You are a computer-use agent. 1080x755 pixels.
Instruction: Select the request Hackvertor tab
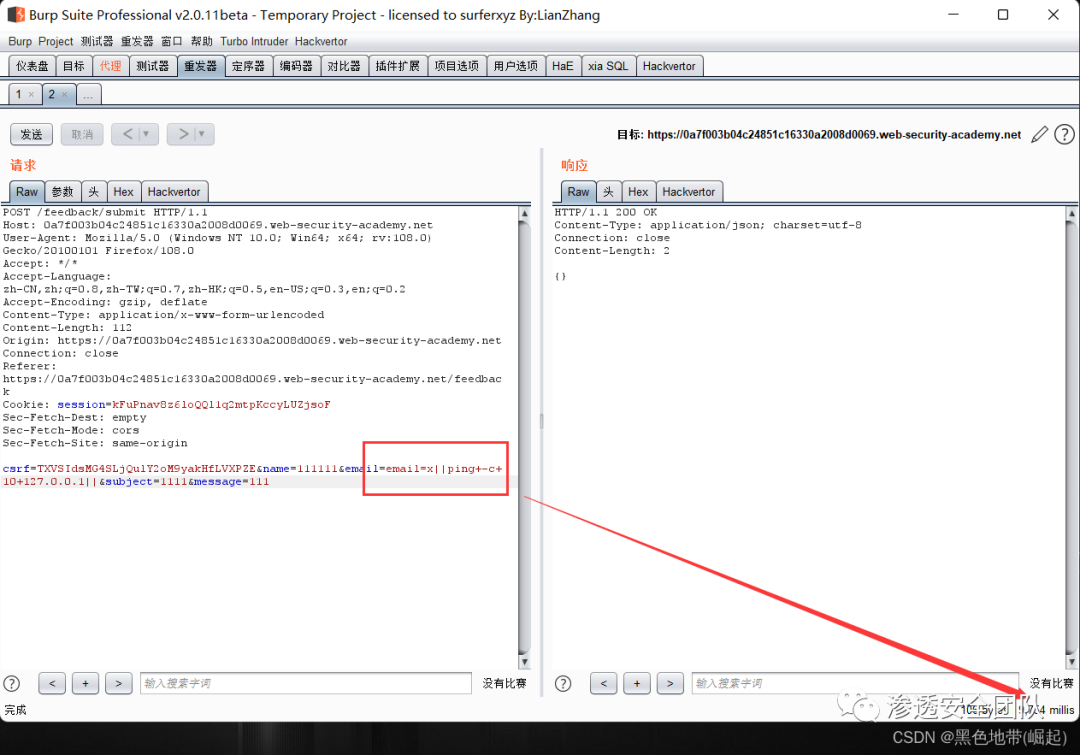(174, 192)
